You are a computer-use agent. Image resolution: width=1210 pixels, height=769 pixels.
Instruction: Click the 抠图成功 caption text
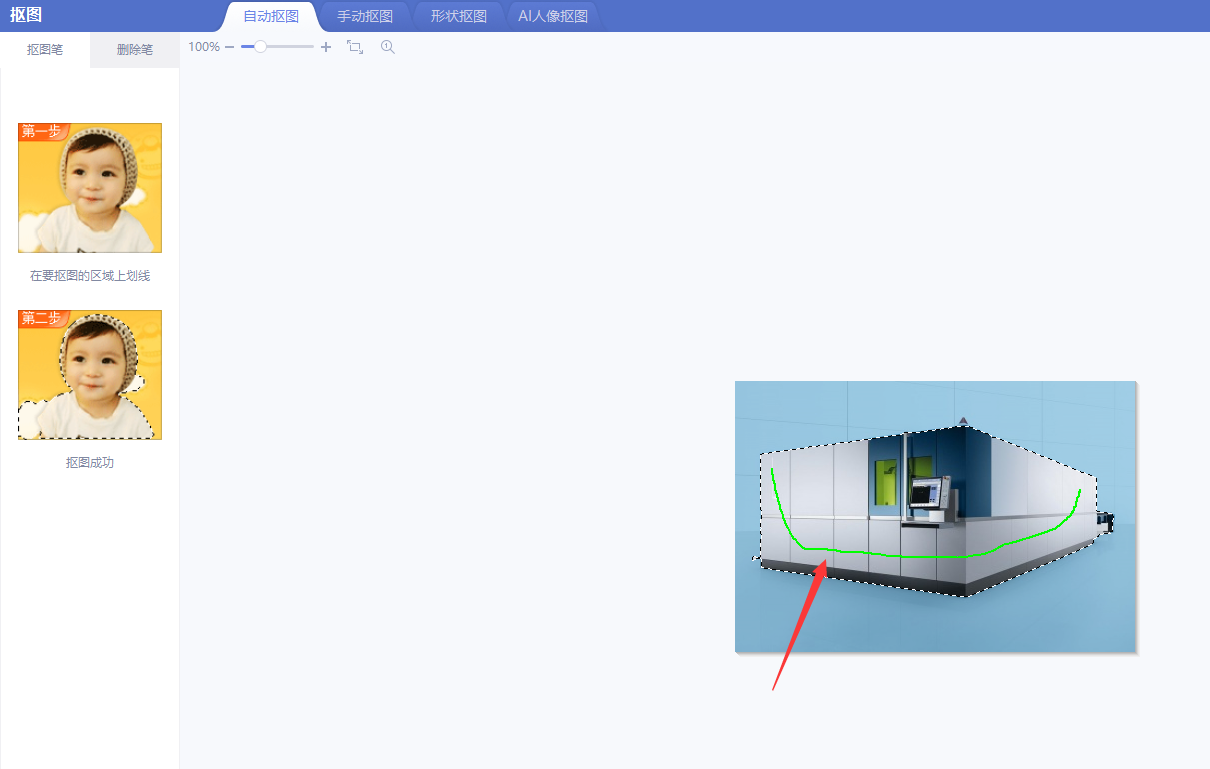pyautogui.click(x=90, y=463)
